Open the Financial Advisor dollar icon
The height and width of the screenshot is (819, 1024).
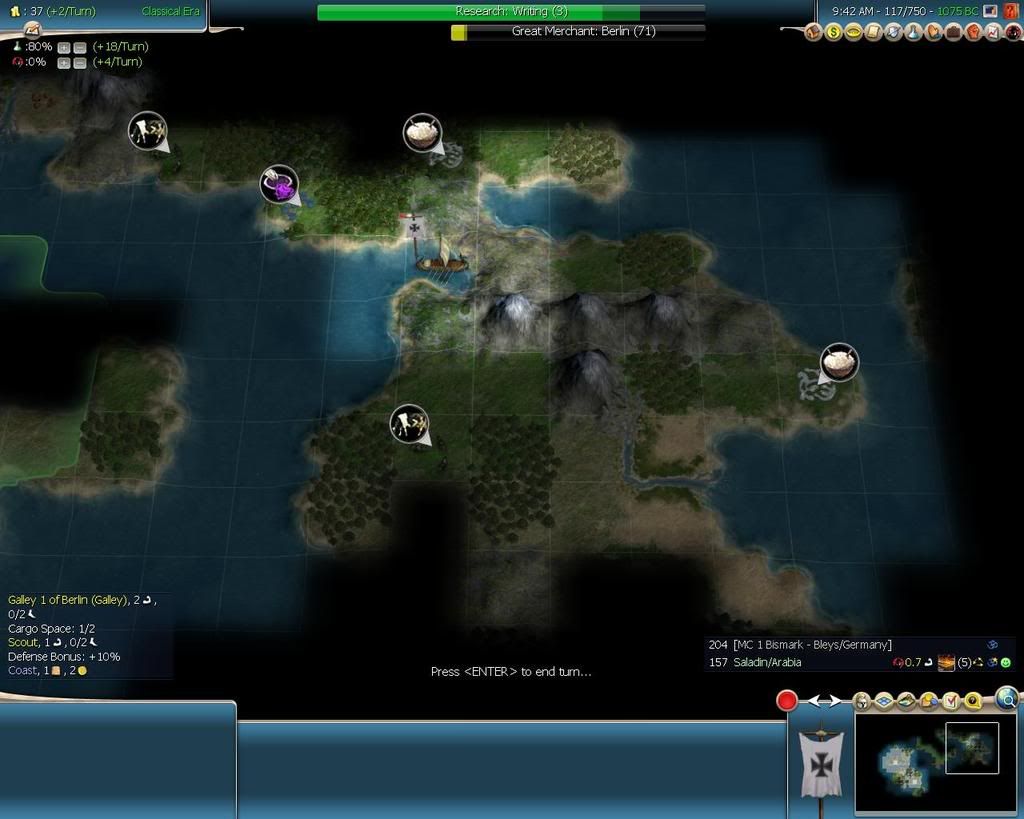[x=834, y=32]
